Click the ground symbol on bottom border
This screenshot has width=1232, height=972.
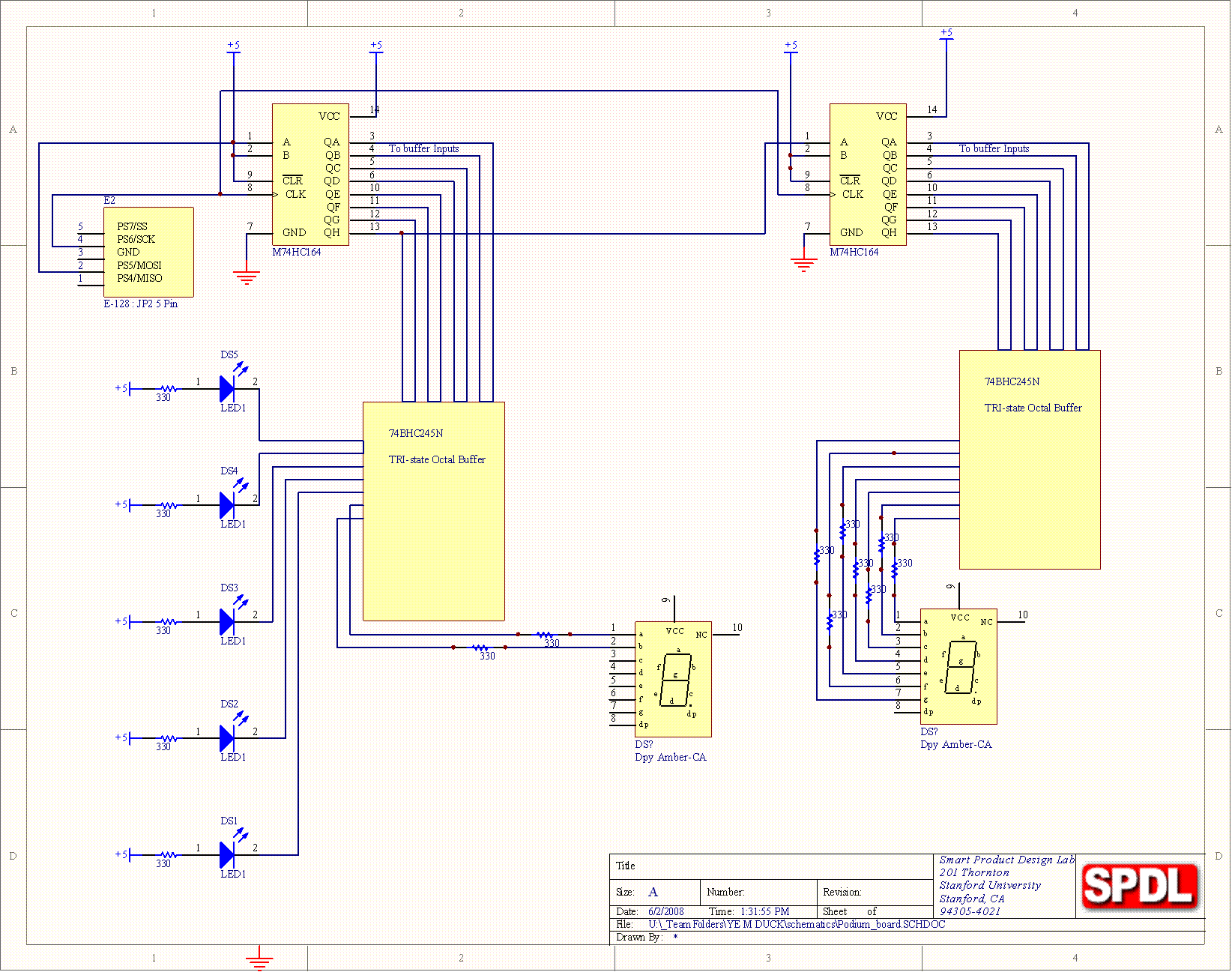pos(259,959)
